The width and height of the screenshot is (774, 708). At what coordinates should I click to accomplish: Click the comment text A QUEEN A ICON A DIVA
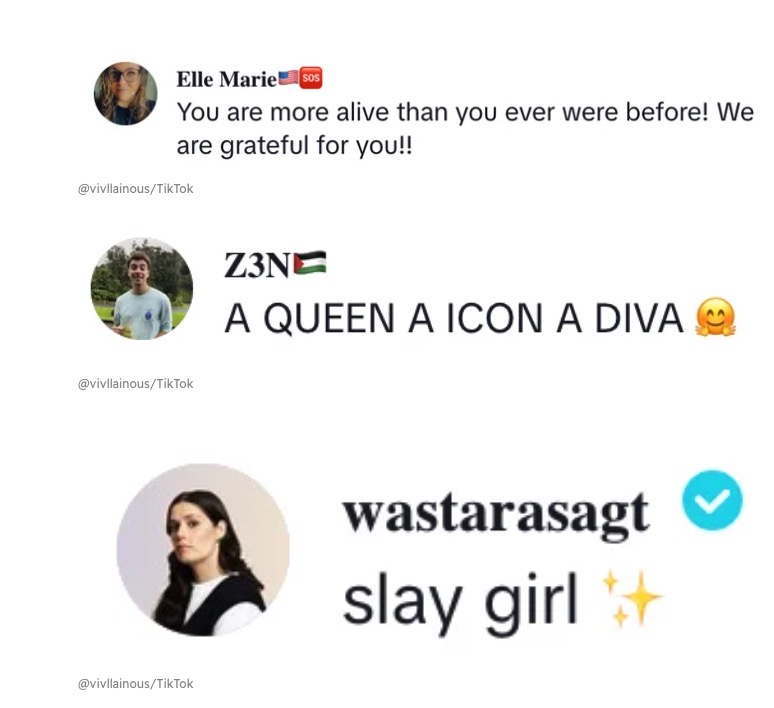[454, 318]
